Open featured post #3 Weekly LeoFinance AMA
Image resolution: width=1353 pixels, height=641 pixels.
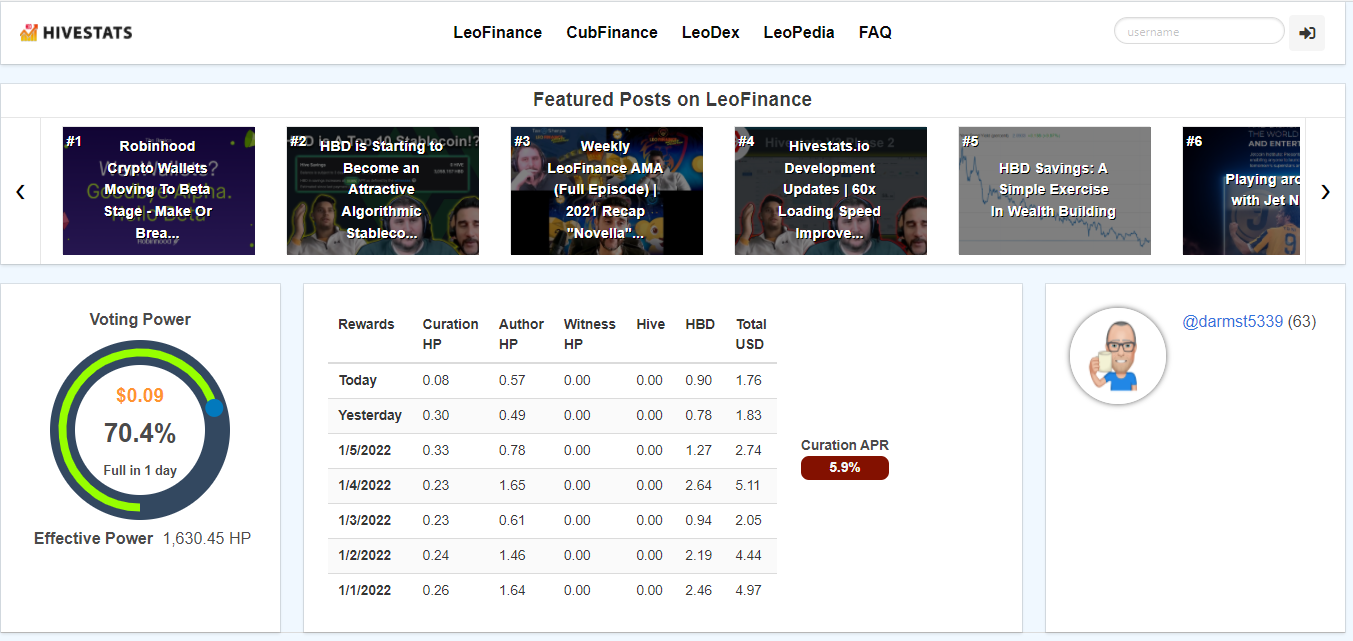pyautogui.click(x=607, y=191)
